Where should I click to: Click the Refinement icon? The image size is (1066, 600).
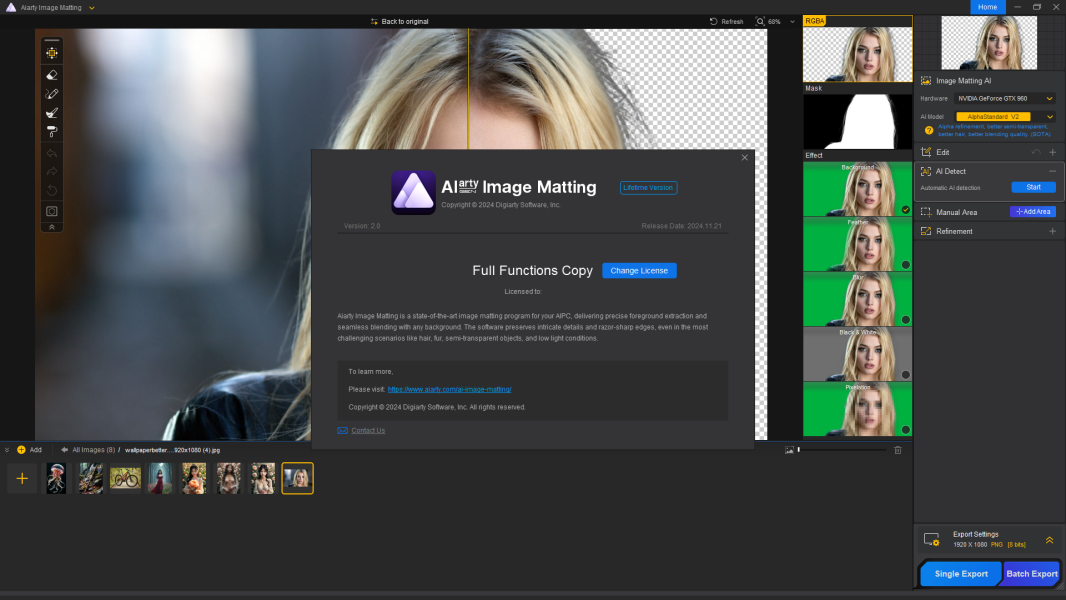point(926,231)
